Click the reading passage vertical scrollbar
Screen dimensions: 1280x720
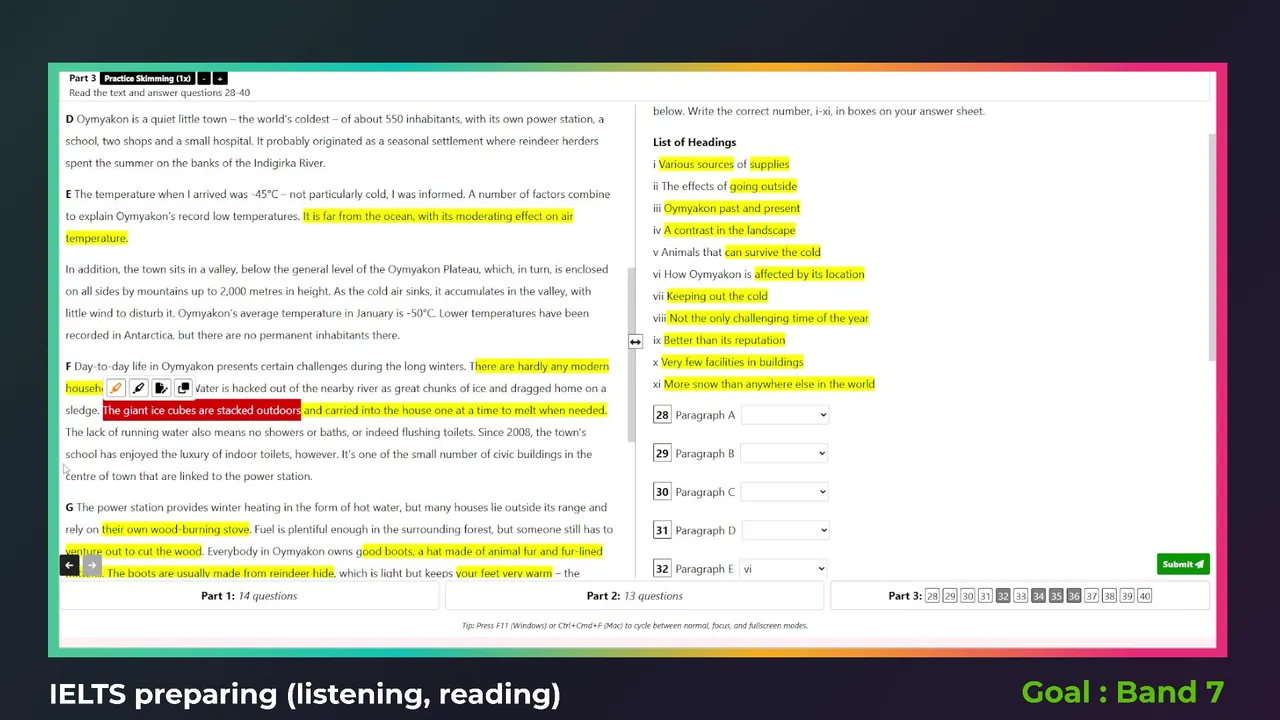coord(630,355)
